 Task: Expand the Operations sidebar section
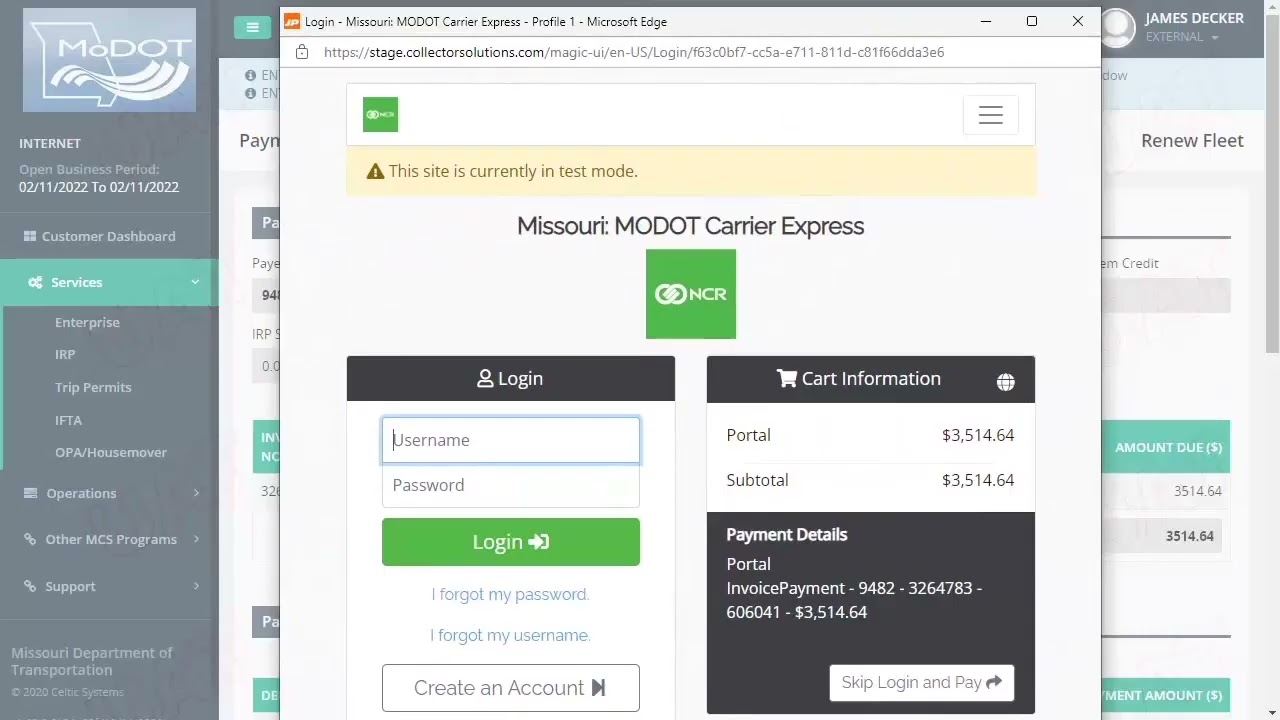click(108, 493)
